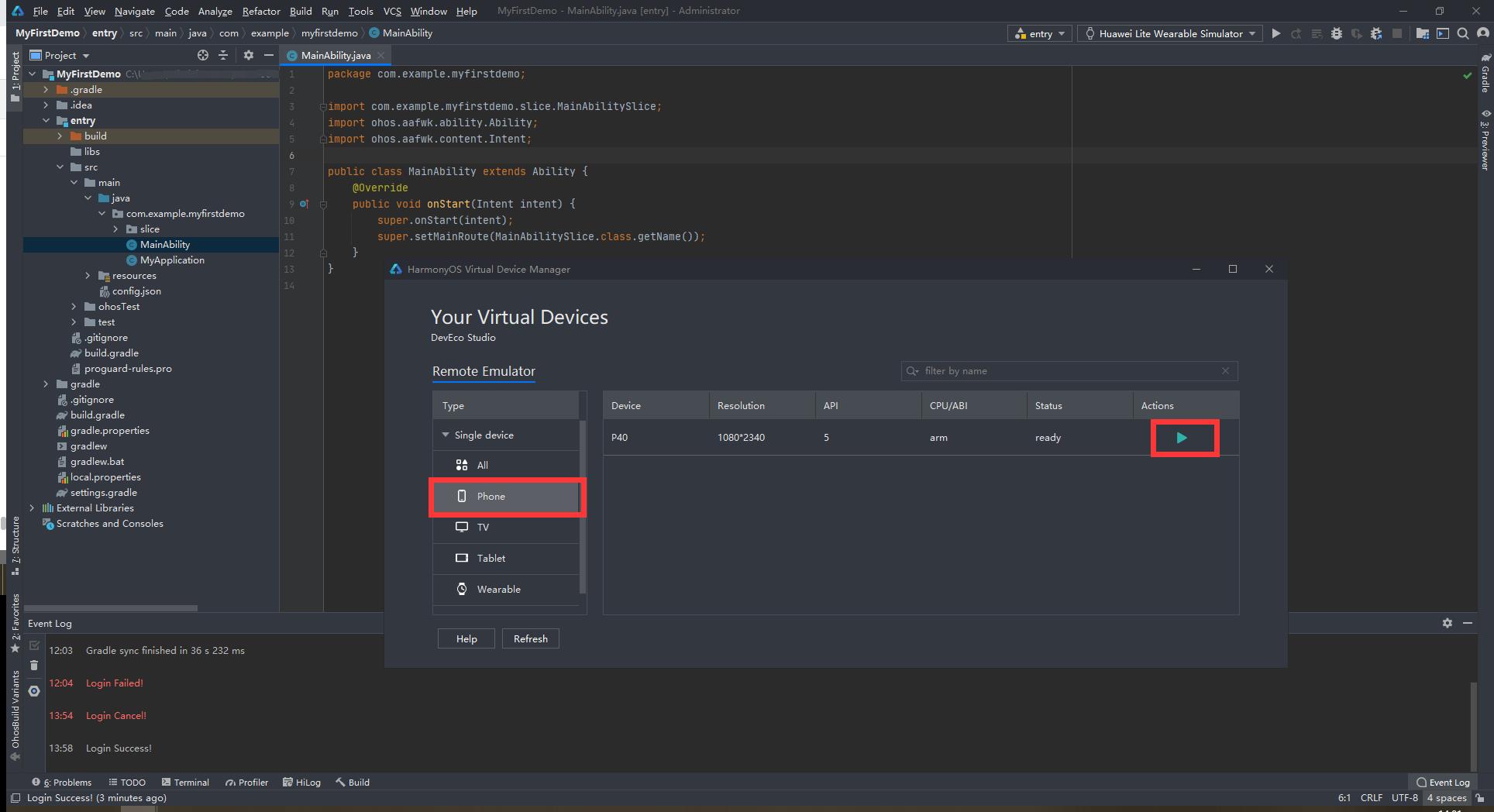Open Event Log settings hexagon icon
This screenshot has width=1494, height=812.
pos(34,691)
